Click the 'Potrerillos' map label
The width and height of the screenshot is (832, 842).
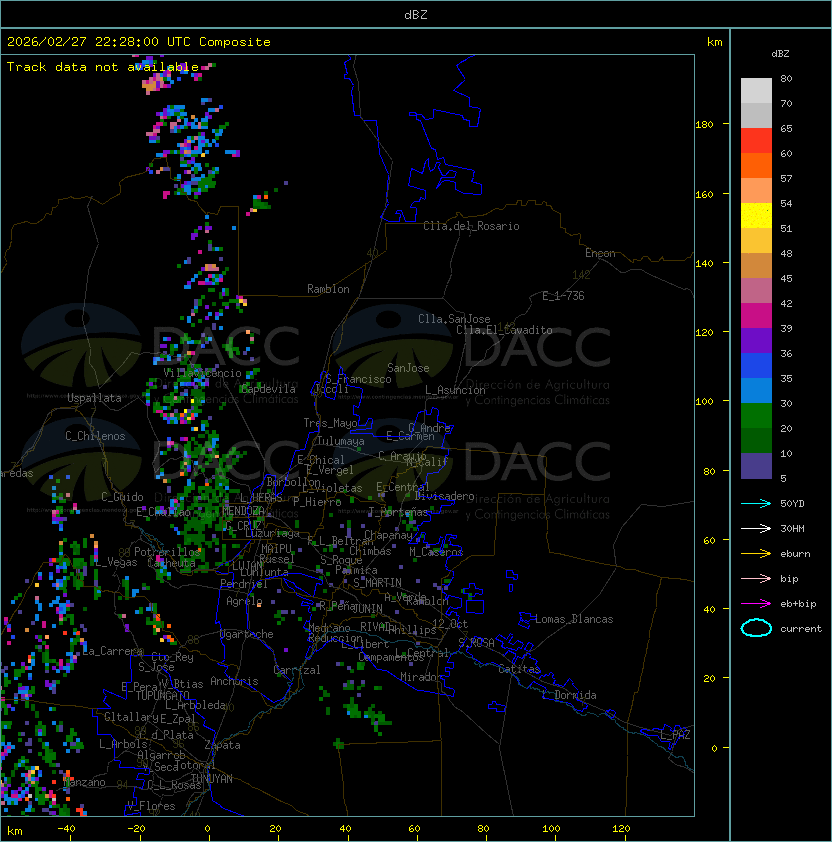(167, 552)
